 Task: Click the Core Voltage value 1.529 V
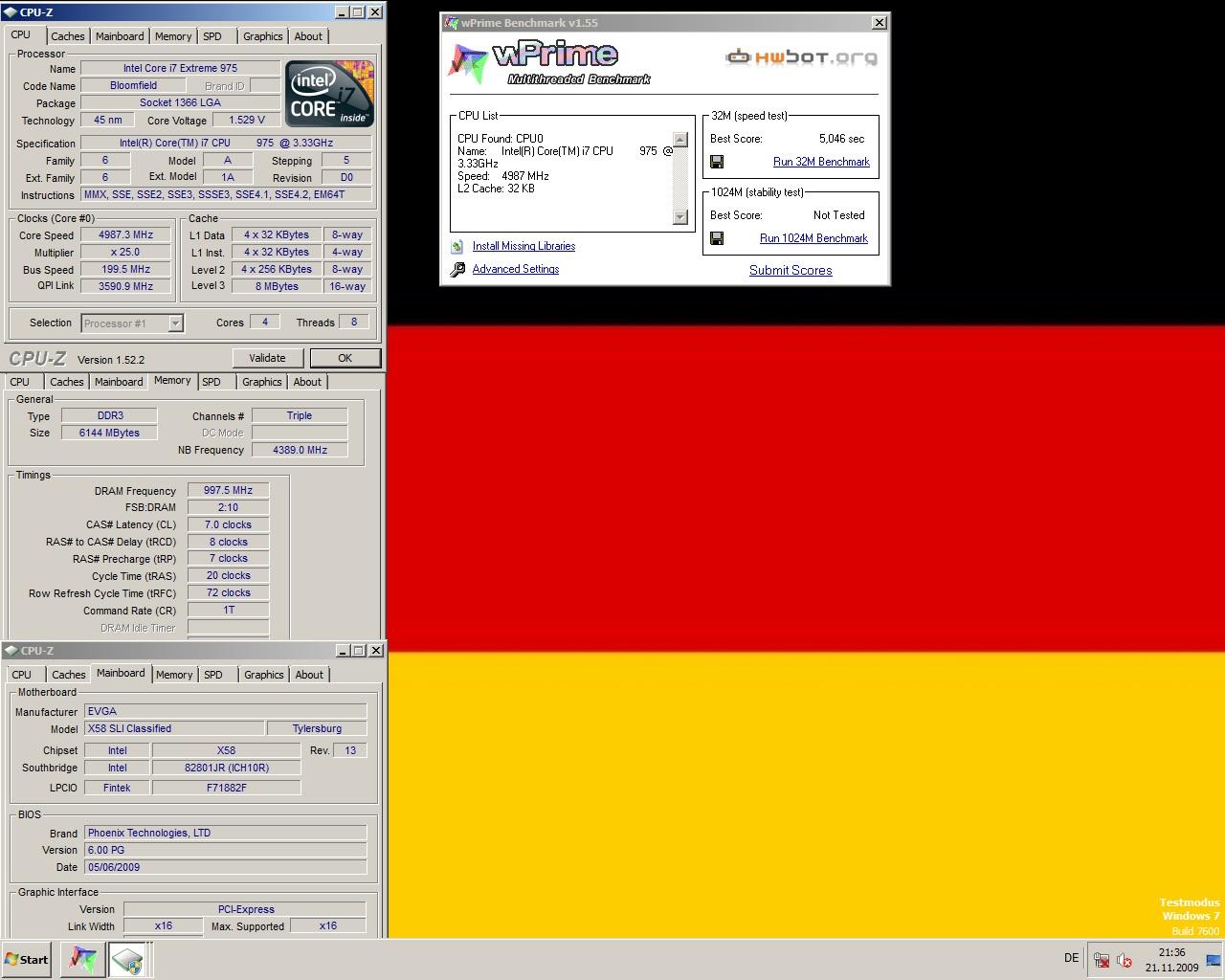pyautogui.click(x=247, y=121)
